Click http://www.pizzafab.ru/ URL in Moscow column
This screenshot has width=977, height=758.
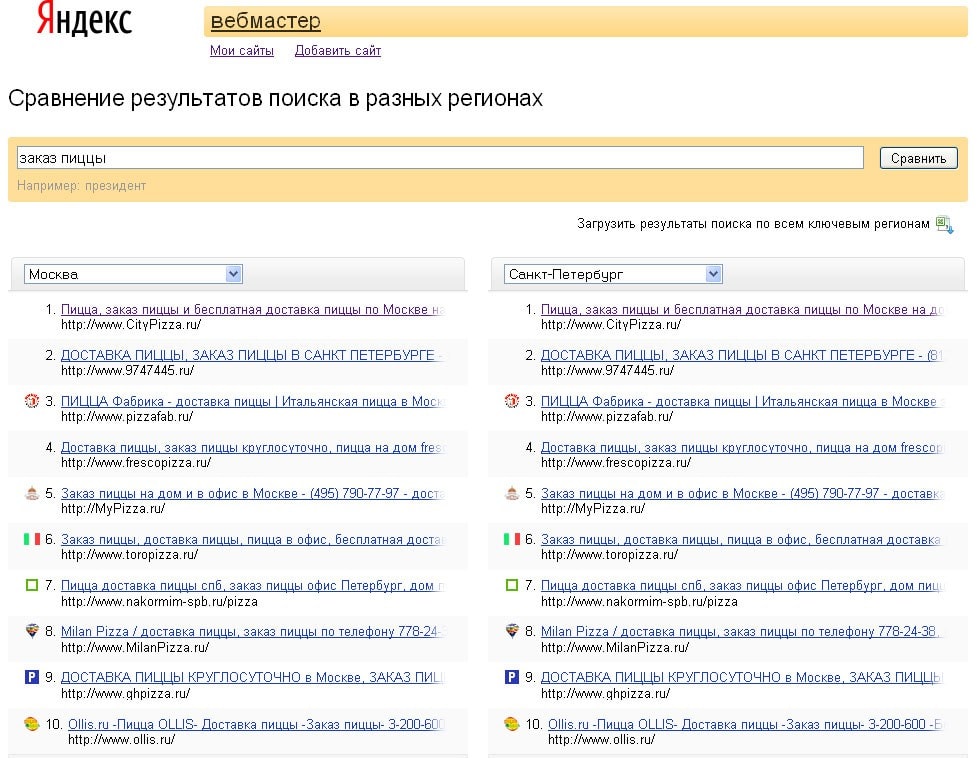pos(127,417)
